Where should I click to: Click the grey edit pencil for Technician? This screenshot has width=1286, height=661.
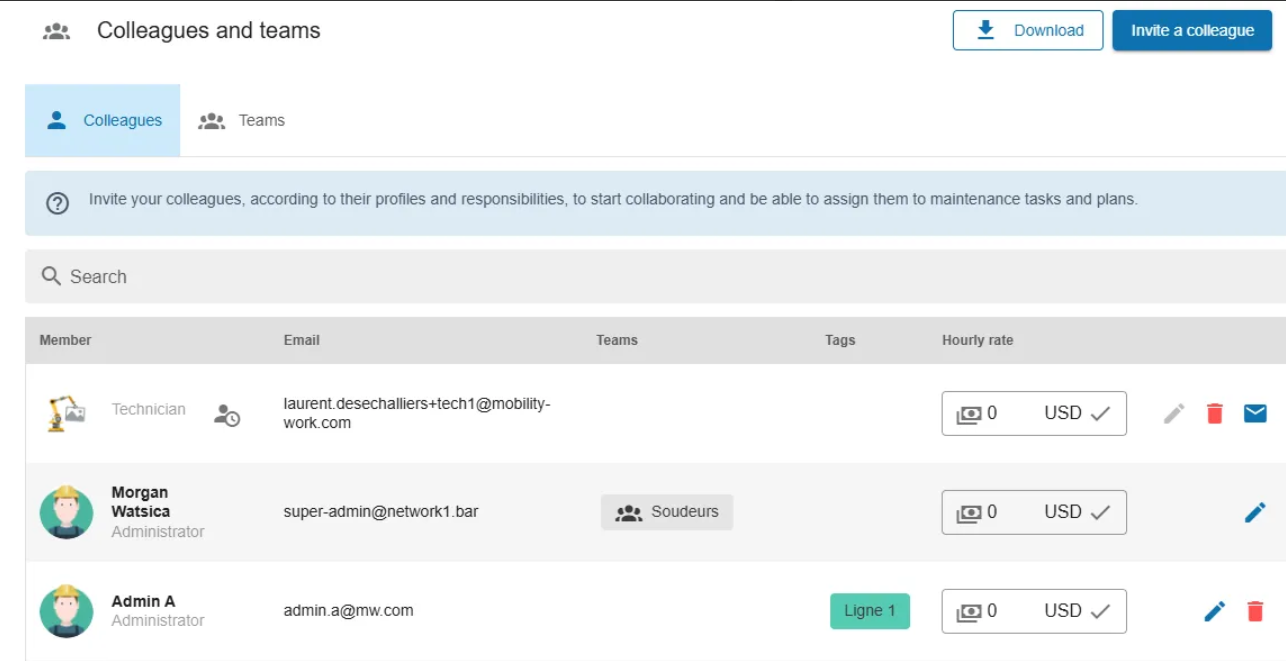pos(1174,413)
